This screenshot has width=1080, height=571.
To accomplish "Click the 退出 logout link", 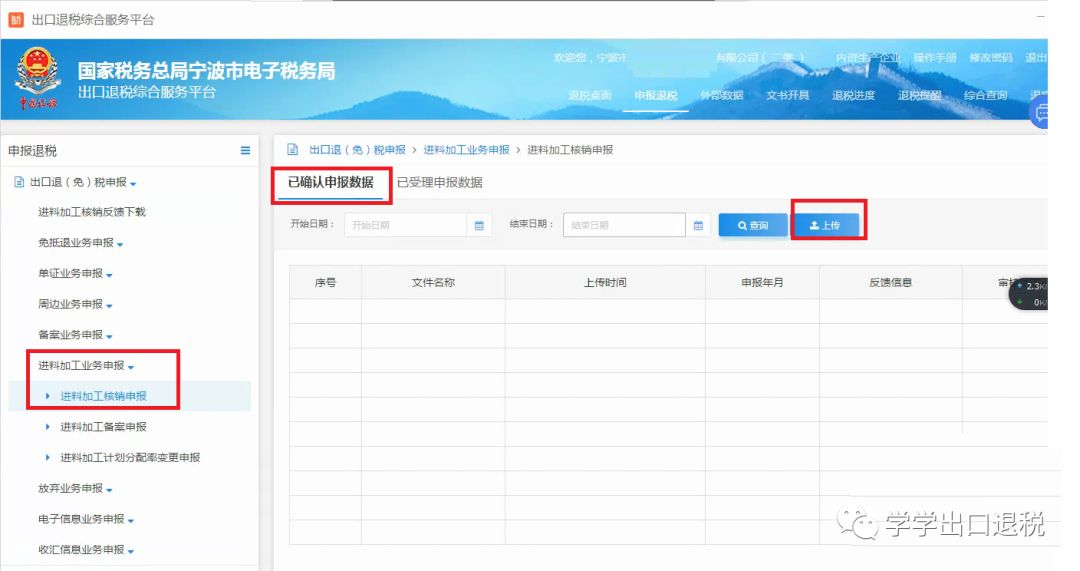I will pyautogui.click(x=1036, y=58).
